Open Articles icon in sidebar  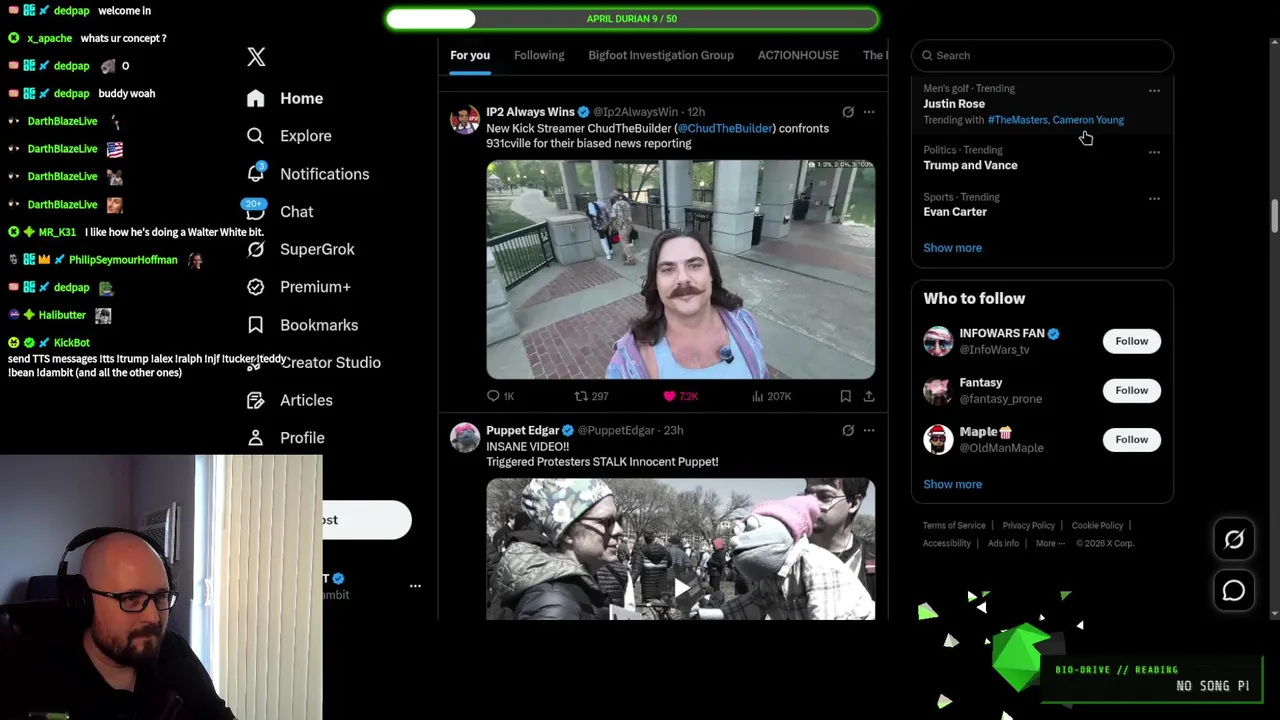tap(256, 400)
